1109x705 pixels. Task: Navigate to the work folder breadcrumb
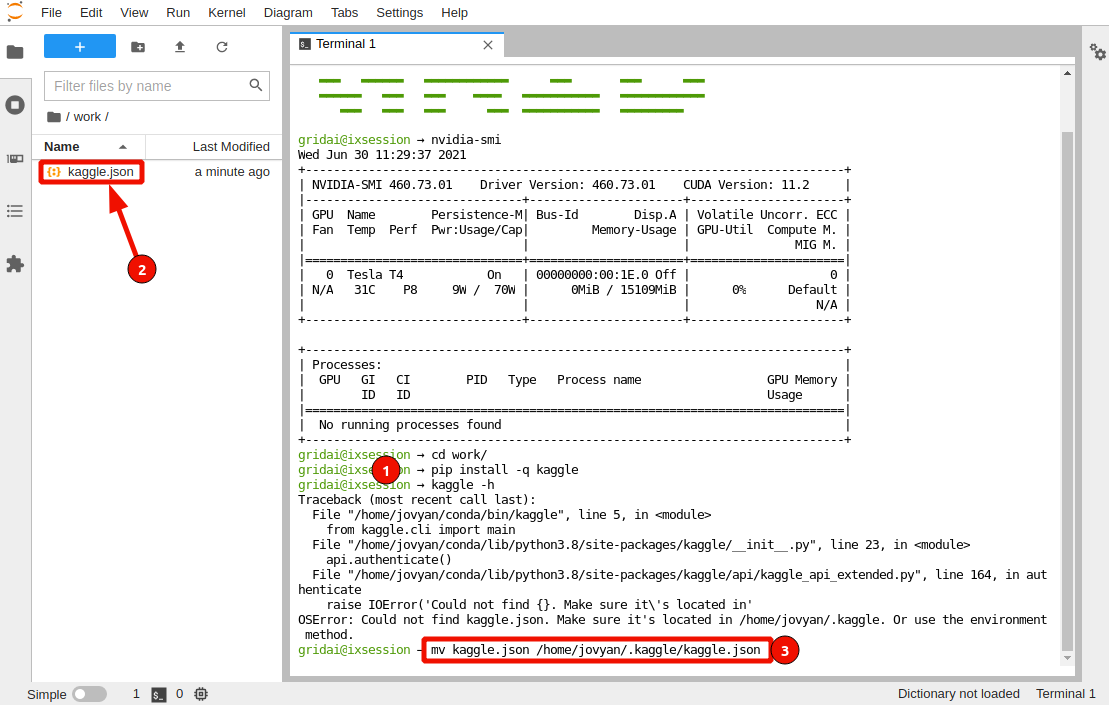(87, 117)
